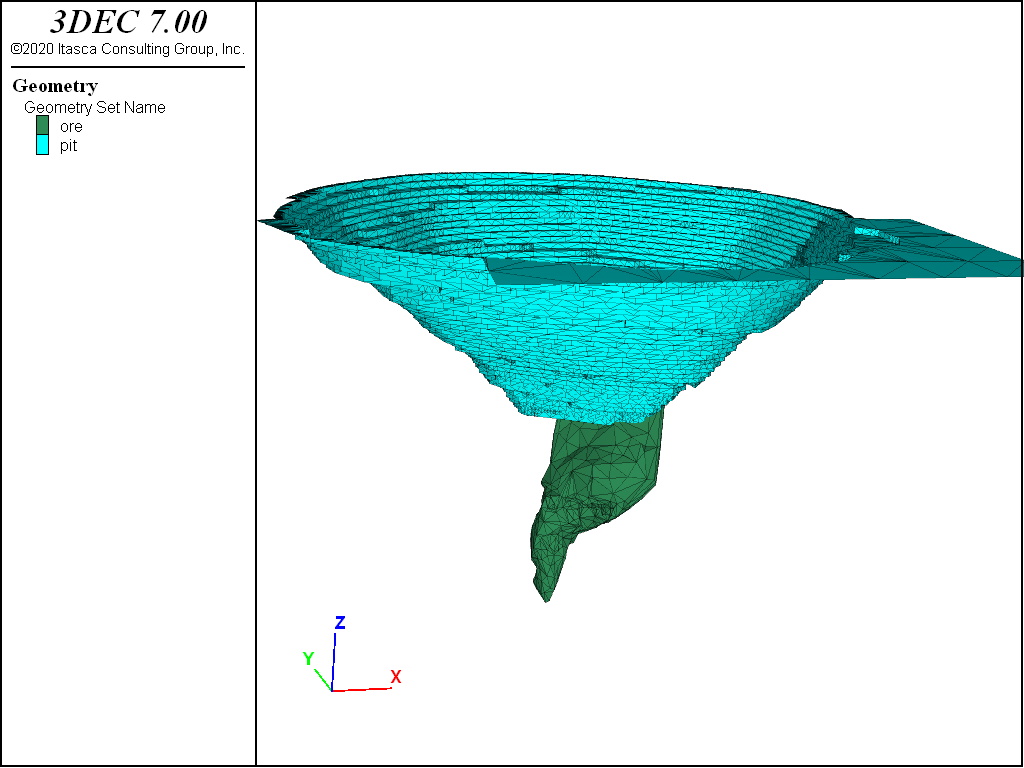
Task: Click the '3DEC 7.00' title text
Action: (128, 23)
